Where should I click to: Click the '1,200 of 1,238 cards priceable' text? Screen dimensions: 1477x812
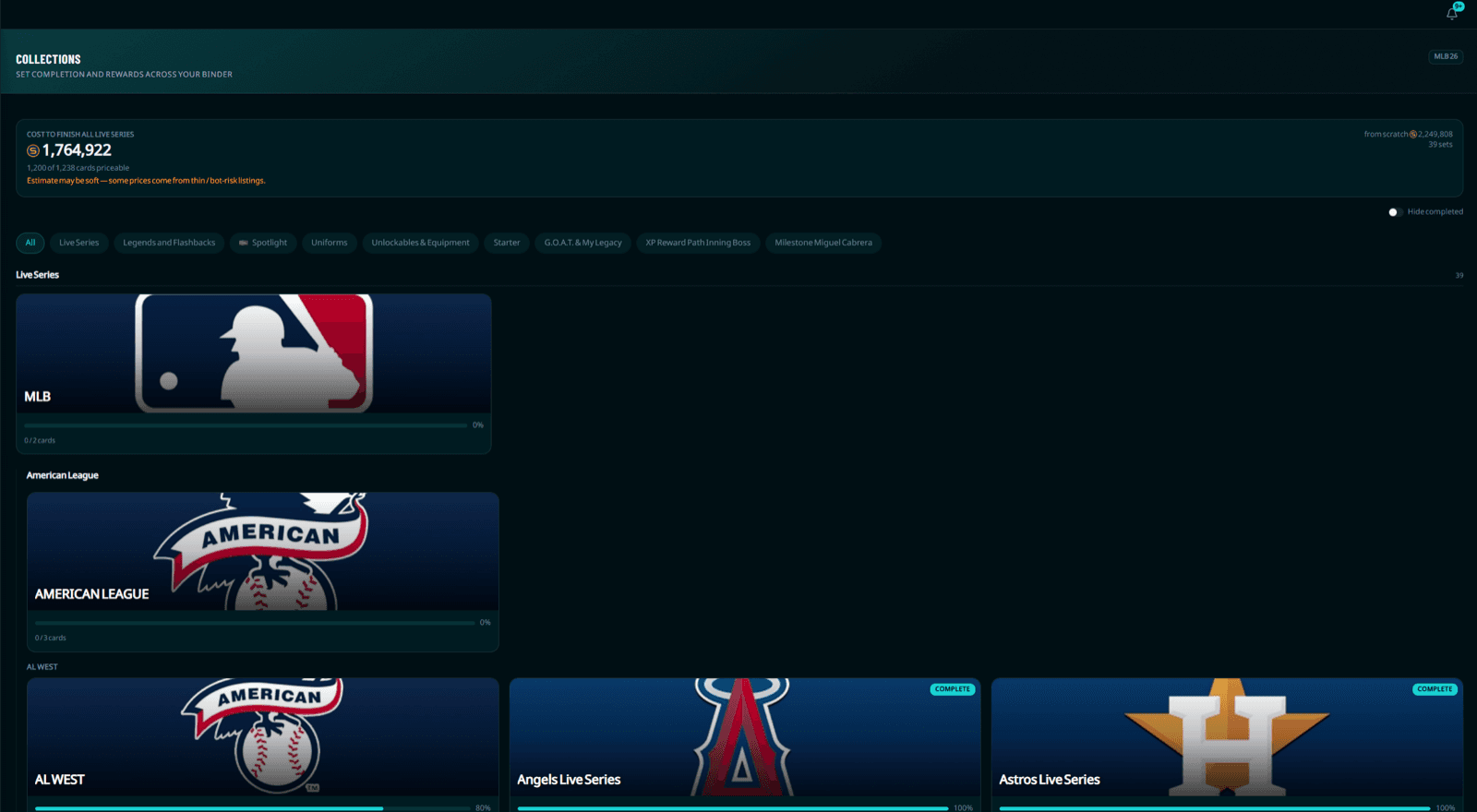click(x=78, y=168)
